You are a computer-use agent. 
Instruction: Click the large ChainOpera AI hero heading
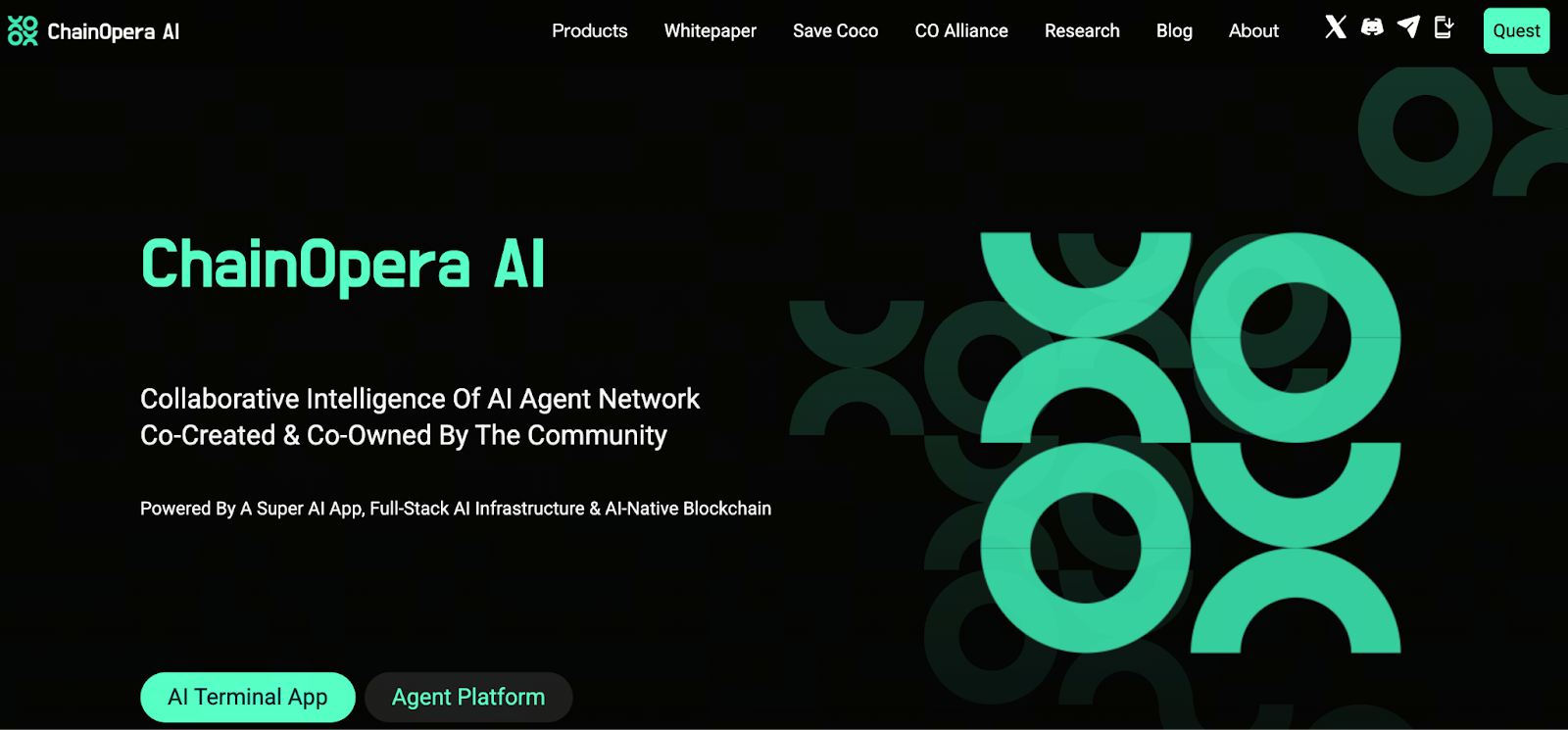[343, 265]
